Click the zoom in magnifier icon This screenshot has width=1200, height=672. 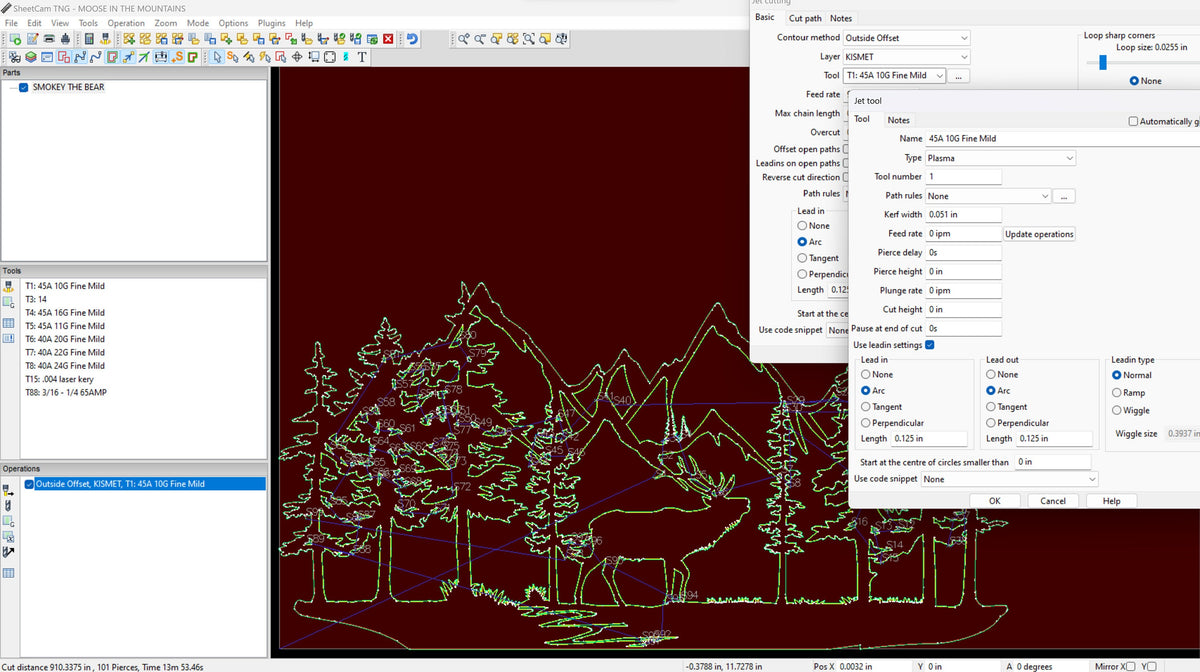pos(464,38)
